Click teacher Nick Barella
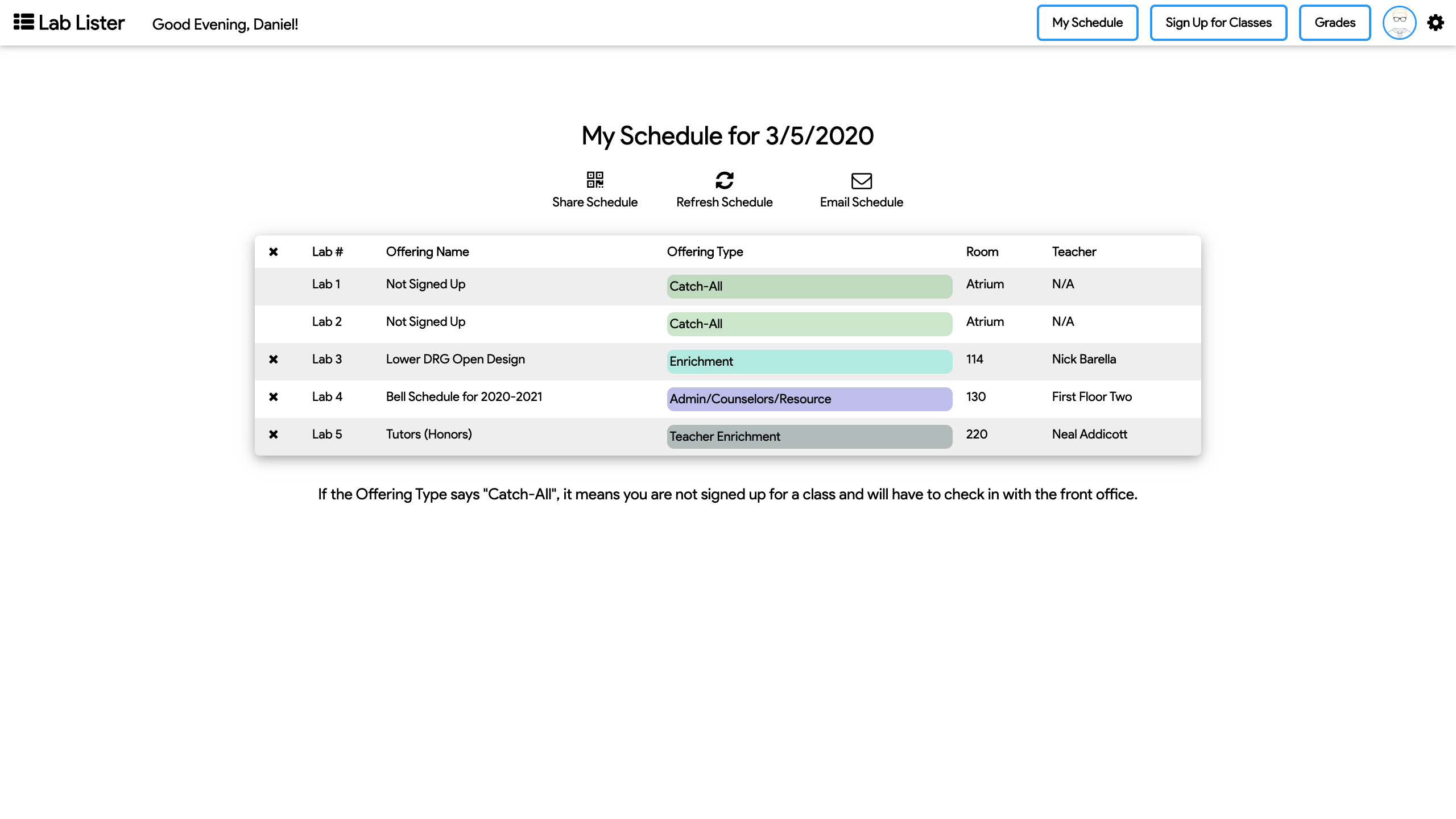Image resolution: width=1456 pixels, height=819 pixels. 1084,359
